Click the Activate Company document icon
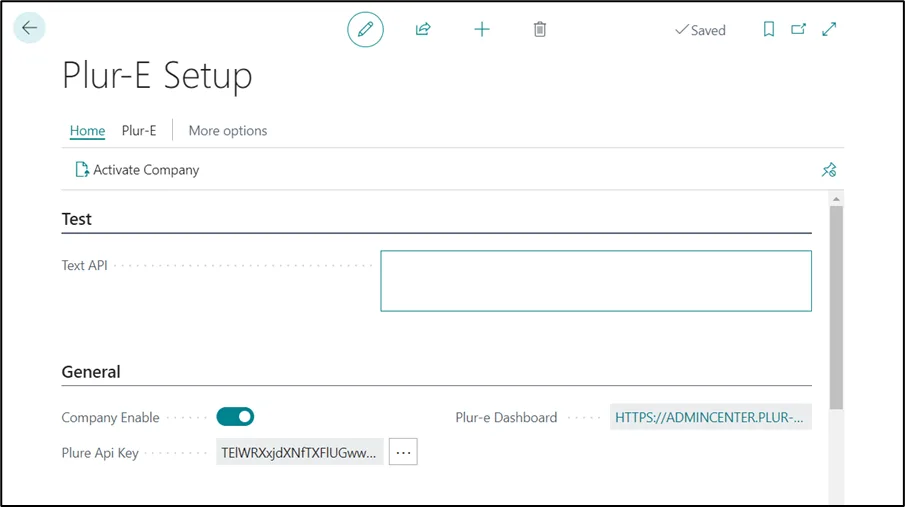The width and height of the screenshot is (905, 507). click(82, 170)
